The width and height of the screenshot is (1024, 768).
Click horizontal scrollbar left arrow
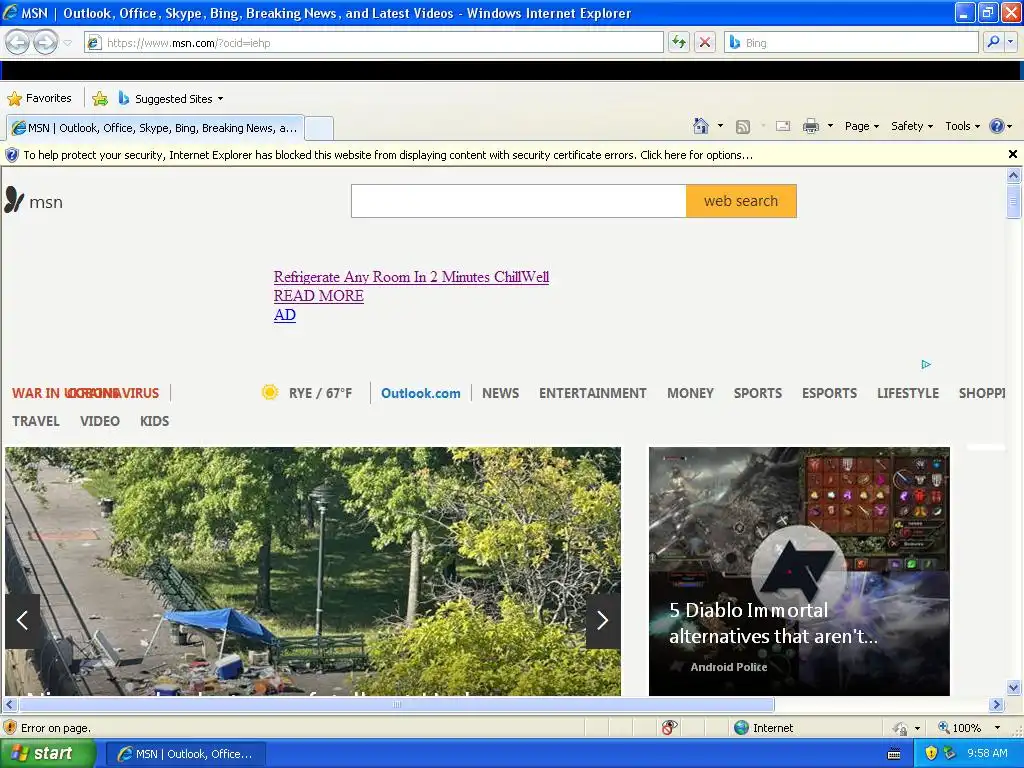(9, 705)
